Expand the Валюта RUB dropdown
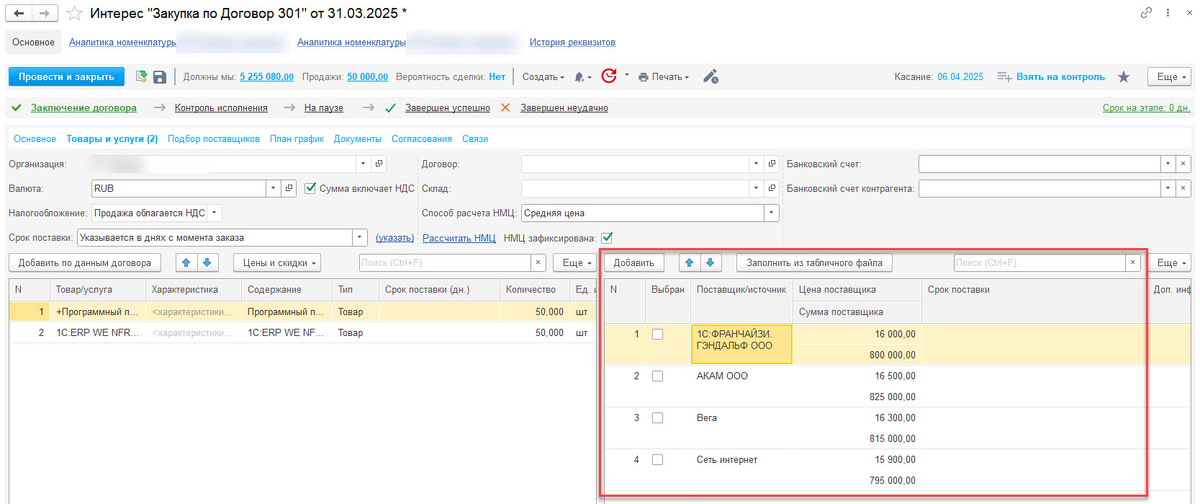This screenshot has width=1200, height=504. coord(273,188)
